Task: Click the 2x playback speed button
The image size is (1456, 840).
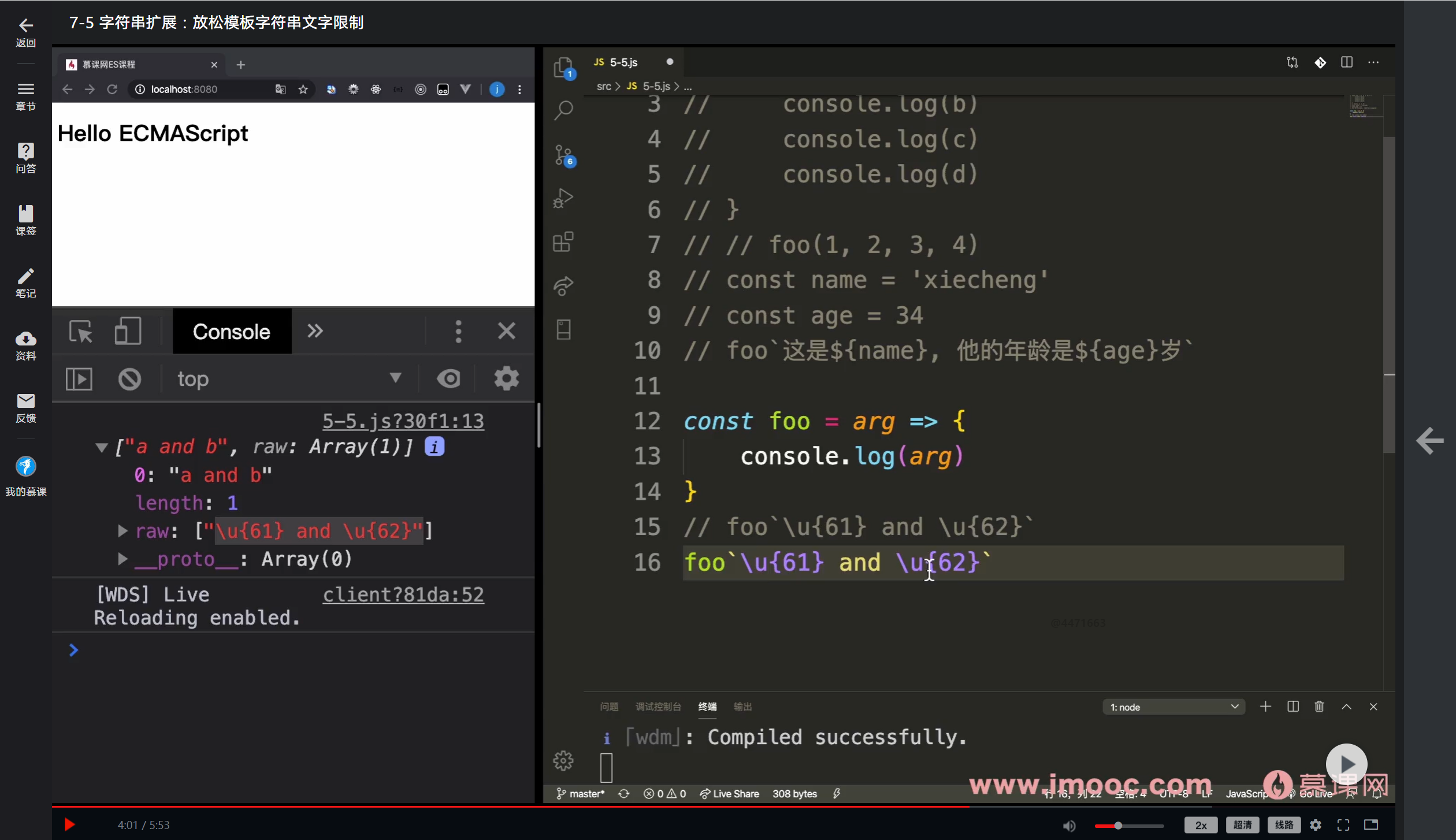Action: (1200, 825)
